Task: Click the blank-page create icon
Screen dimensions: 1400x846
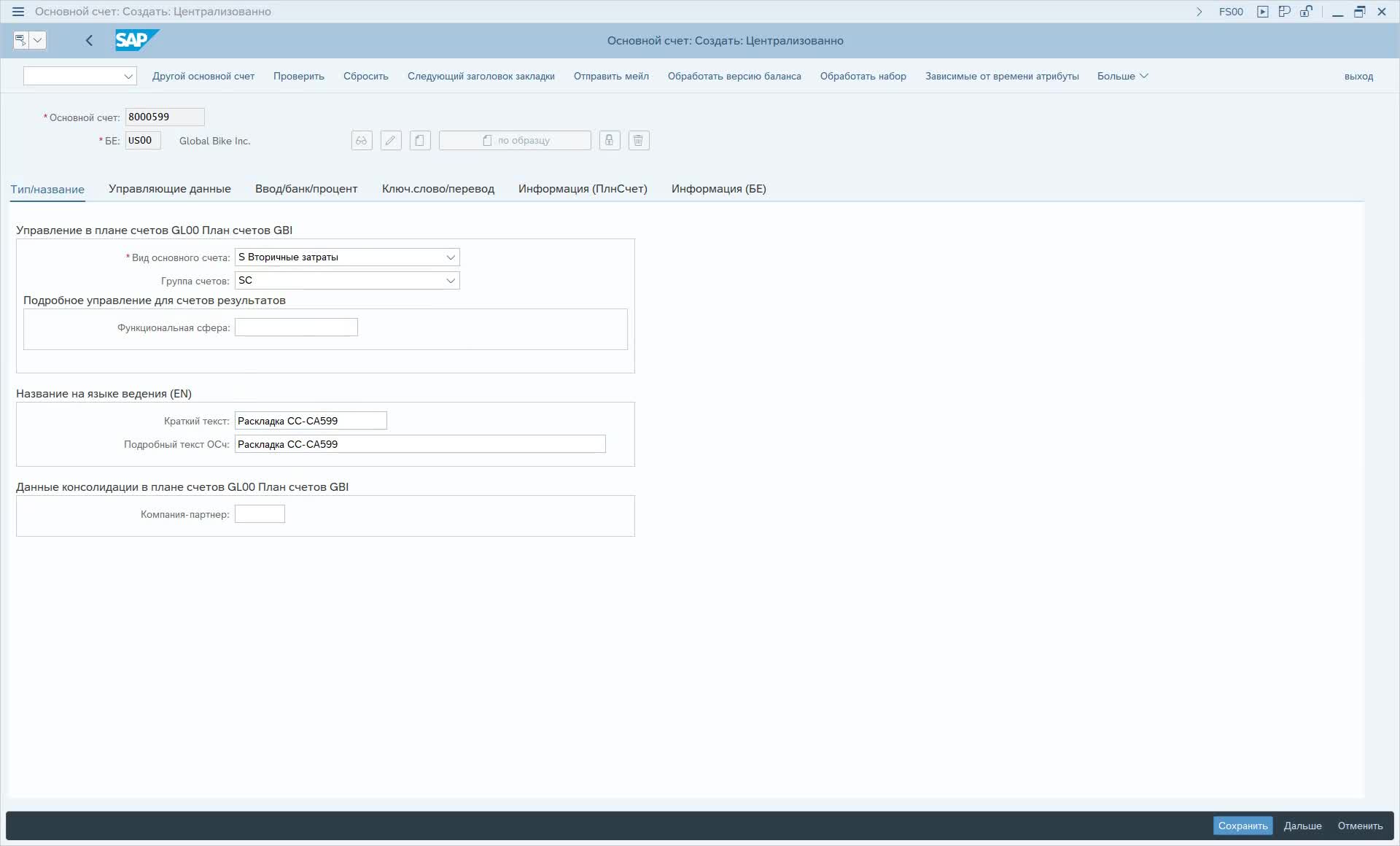Action: (420, 141)
